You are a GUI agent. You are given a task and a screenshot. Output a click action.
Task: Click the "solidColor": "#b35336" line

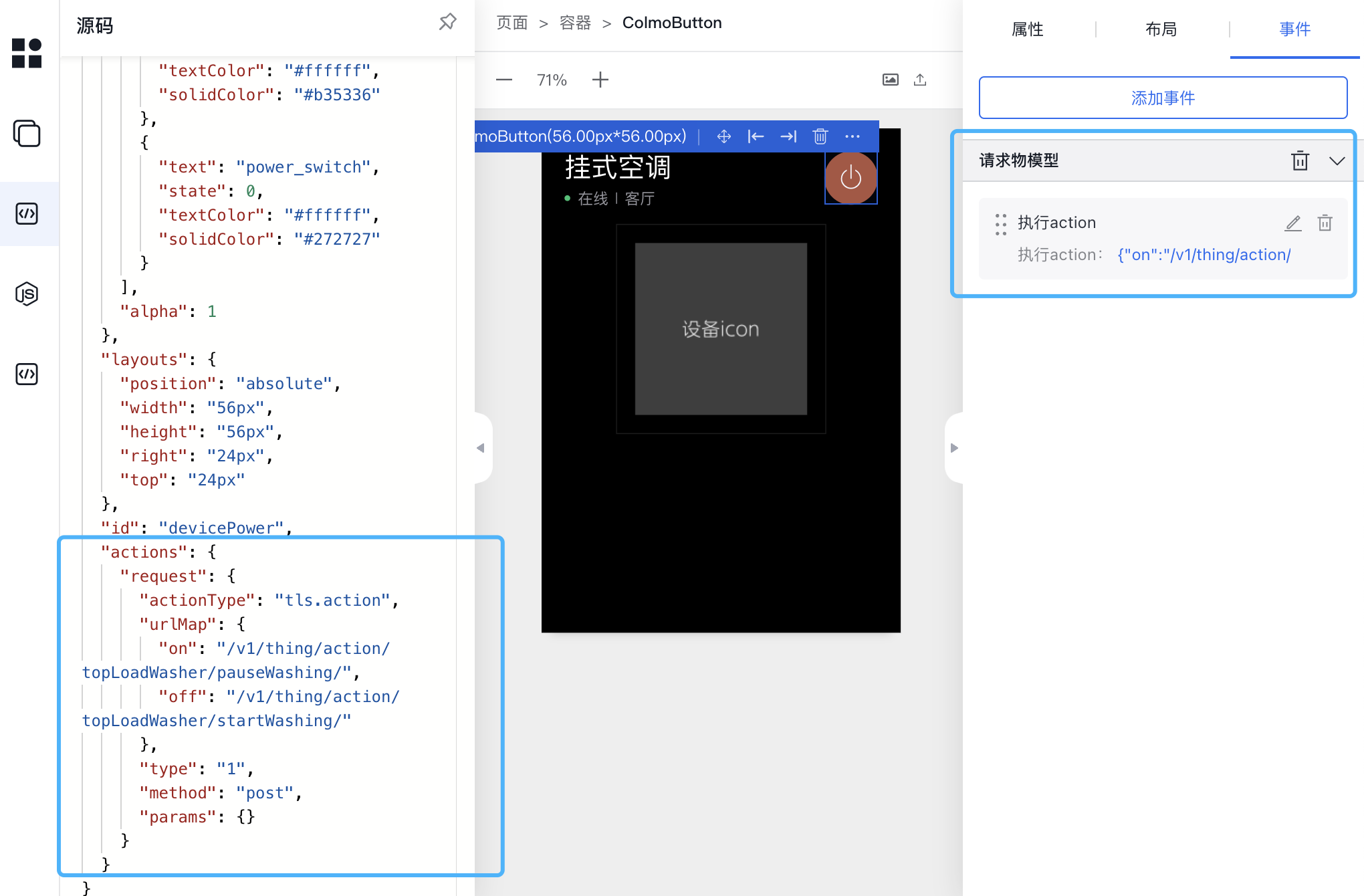click(x=269, y=95)
